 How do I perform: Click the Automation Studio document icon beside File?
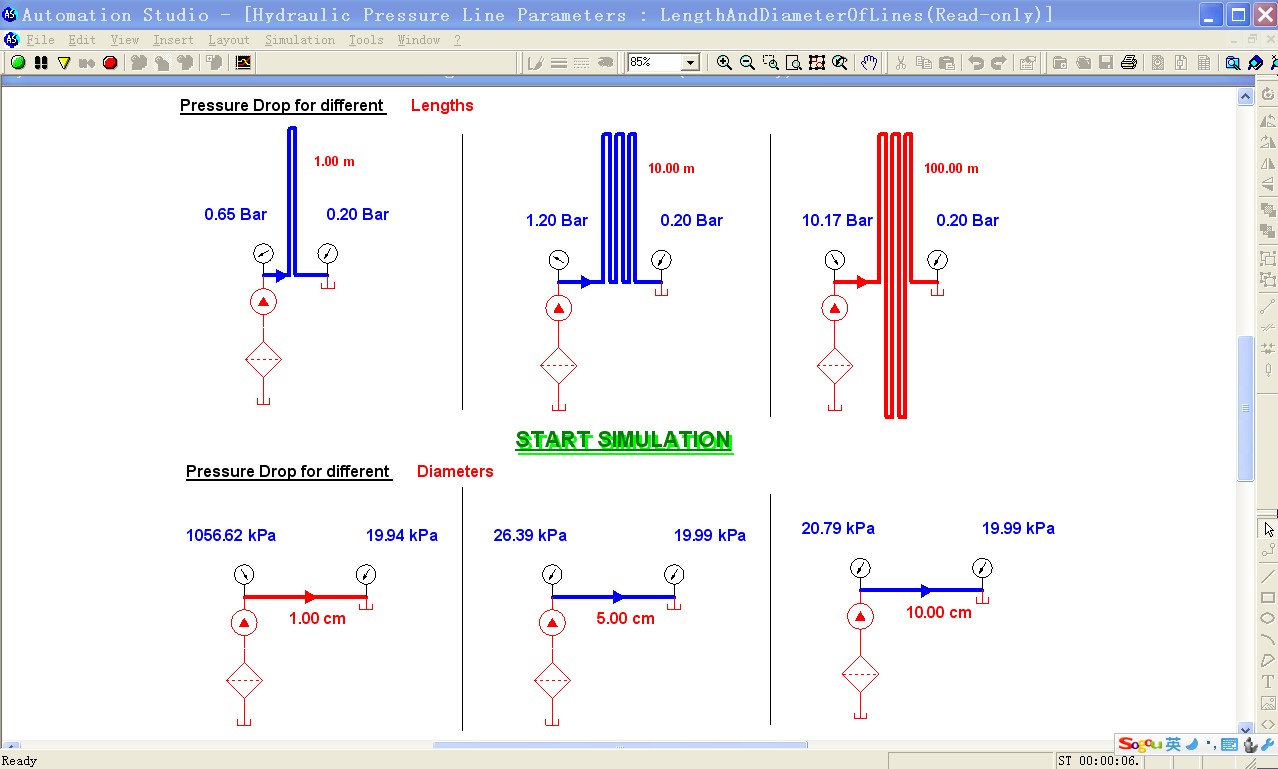12,40
